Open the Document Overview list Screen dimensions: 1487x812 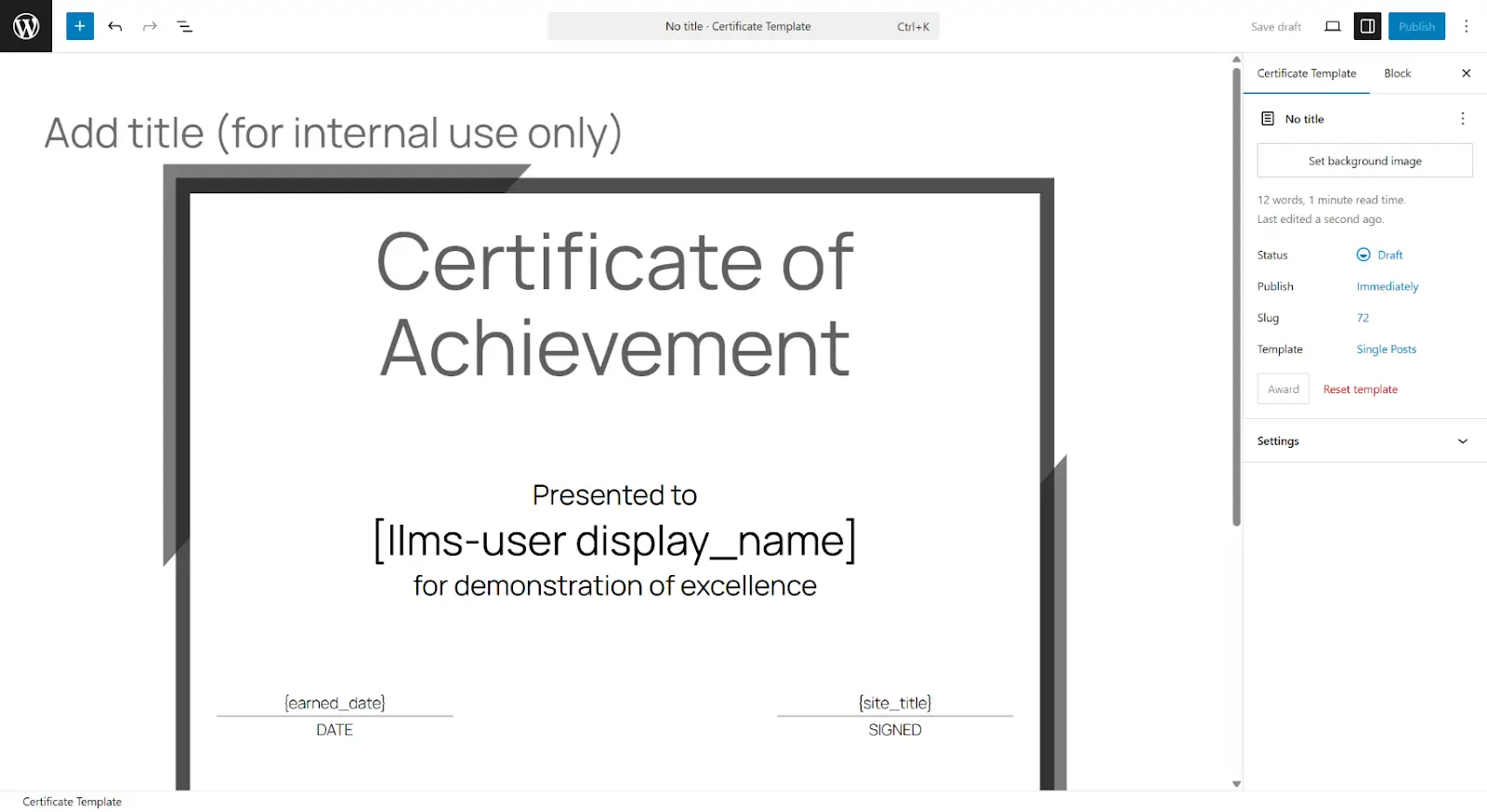[x=185, y=26]
